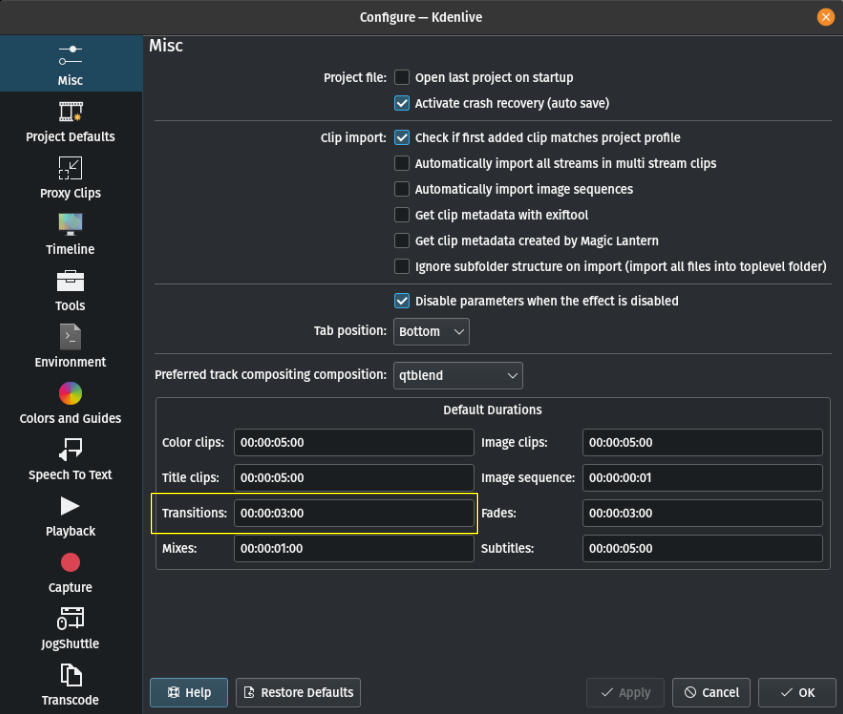Enable Open last project on startup
Screen dimensions: 843x714
401,77
